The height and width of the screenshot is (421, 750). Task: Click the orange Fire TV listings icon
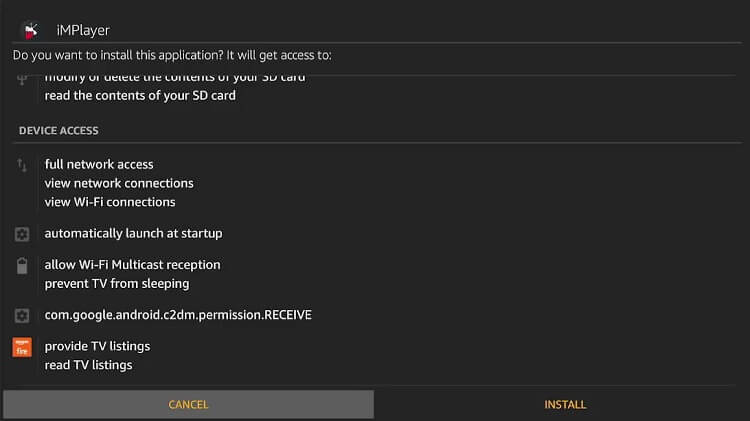(x=22, y=347)
